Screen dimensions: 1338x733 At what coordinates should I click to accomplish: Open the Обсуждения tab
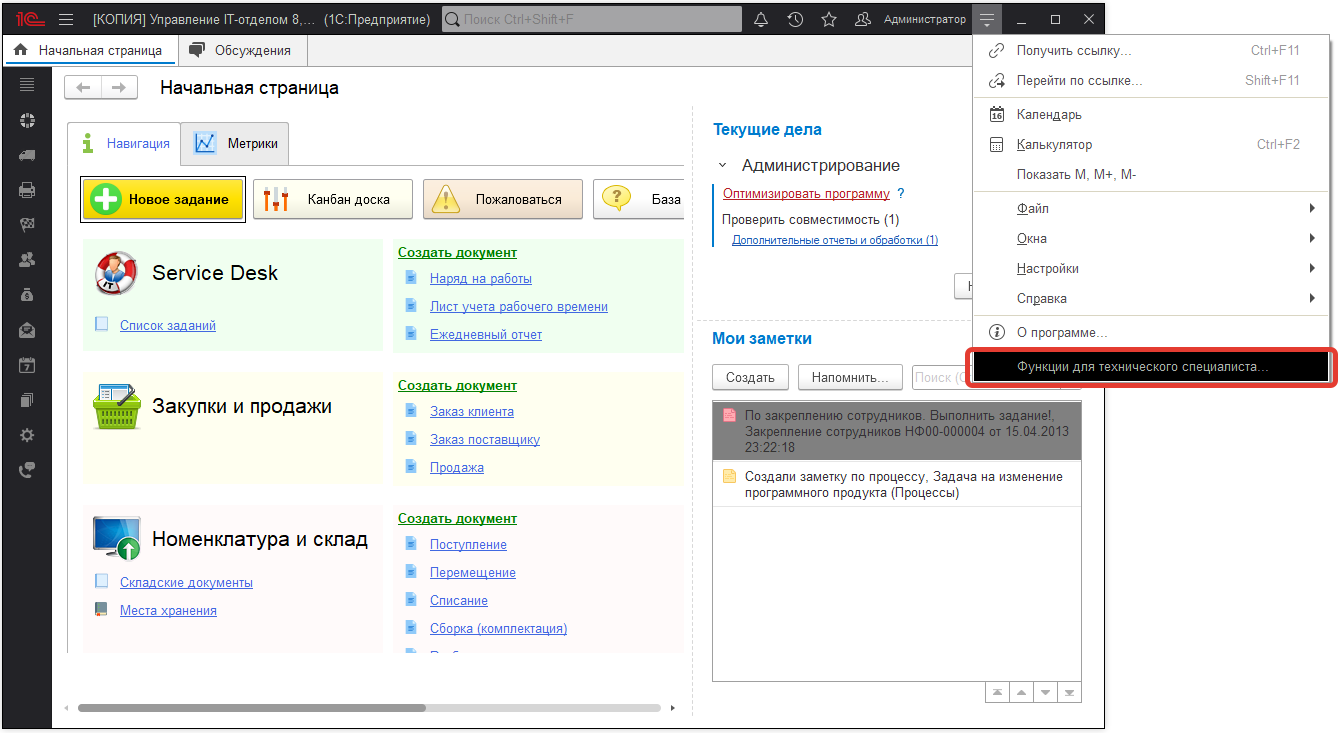[x=241, y=50]
